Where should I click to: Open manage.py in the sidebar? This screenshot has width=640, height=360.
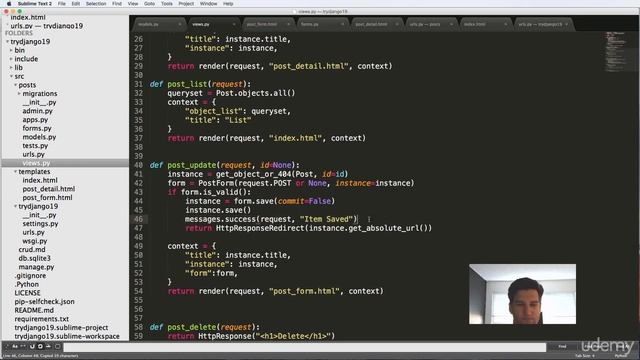tap(36, 267)
